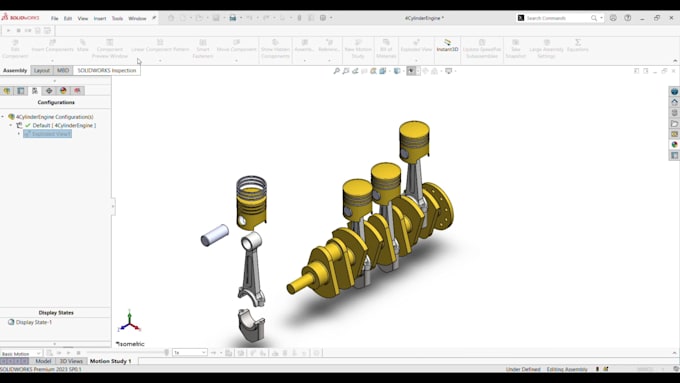Viewport: 680px width, 383px height.
Task: Open Insert Components dropdown arrow
Action: [x=52, y=61]
